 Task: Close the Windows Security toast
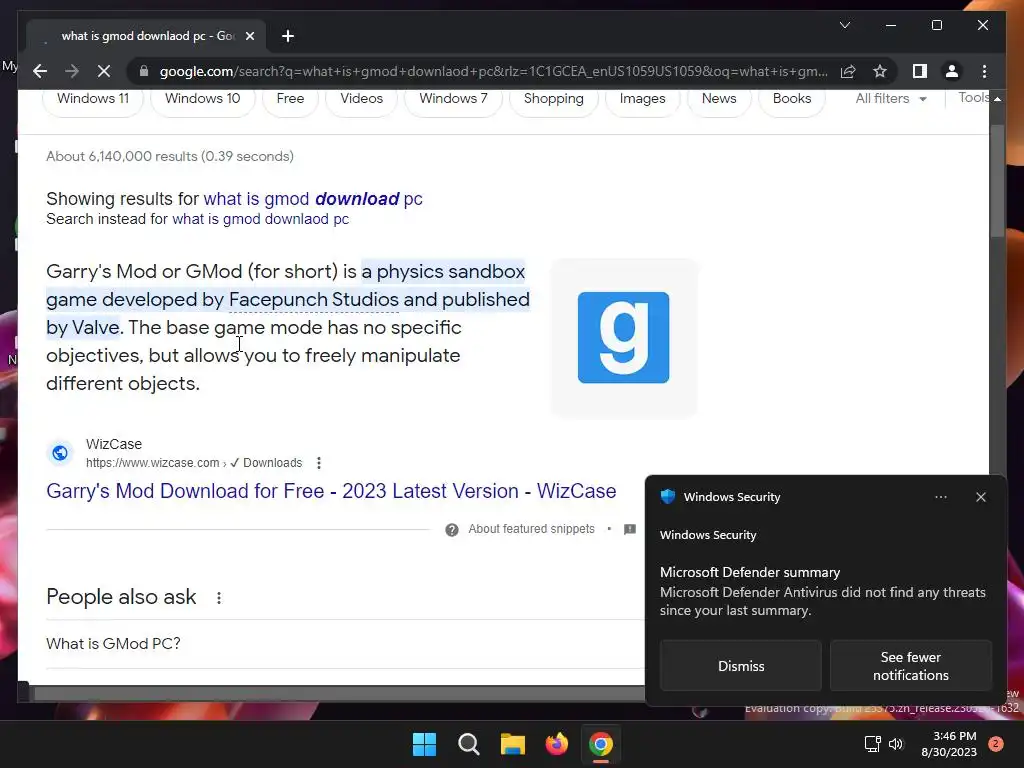tap(980, 497)
